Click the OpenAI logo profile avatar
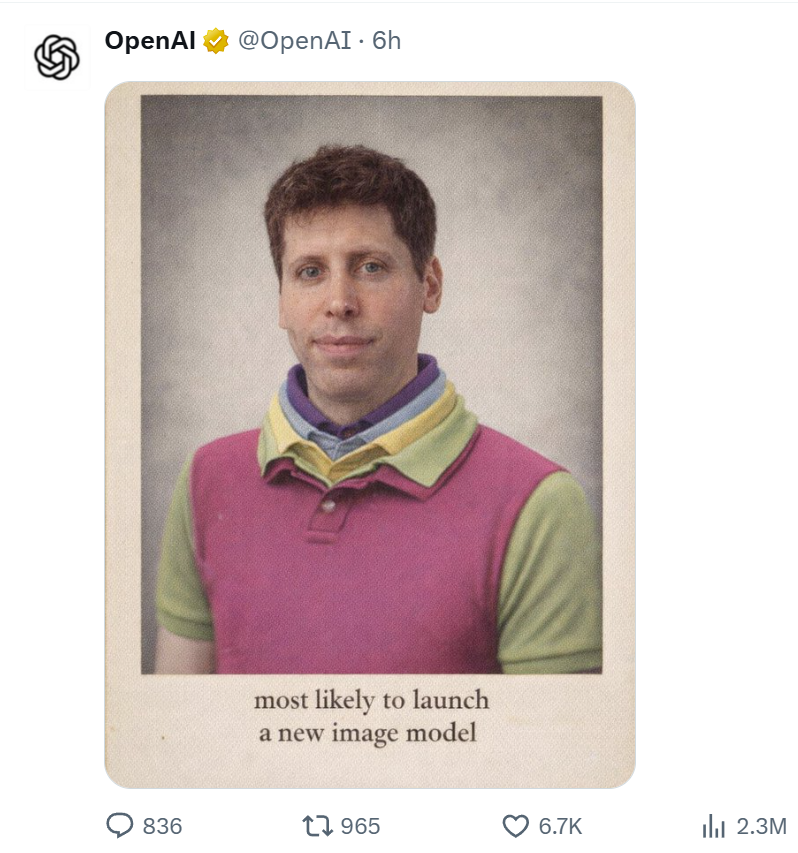The height and width of the screenshot is (853, 798). [x=56, y=57]
